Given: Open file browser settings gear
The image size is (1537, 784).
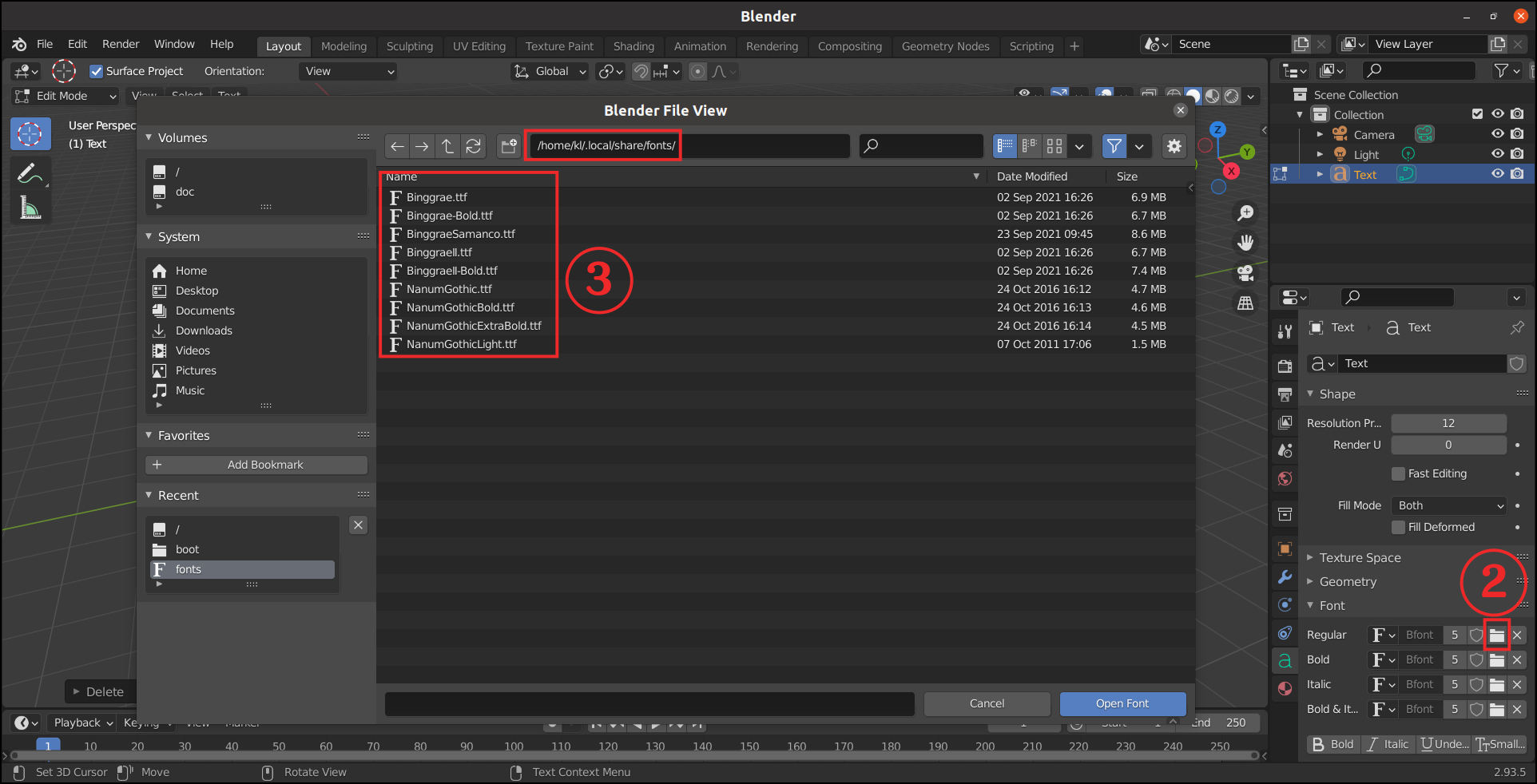Looking at the screenshot, I should (x=1174, y=146).
